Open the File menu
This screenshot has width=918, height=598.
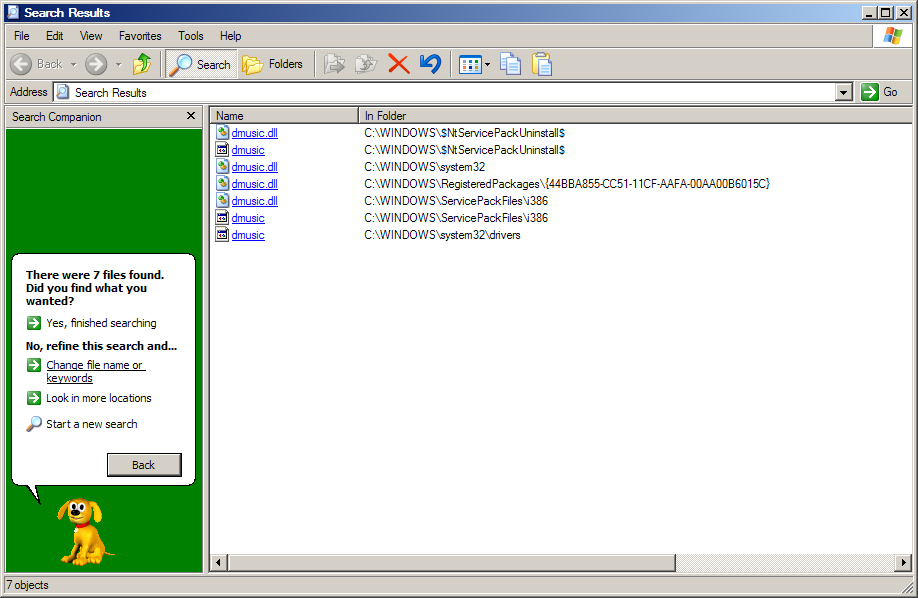[22, 36]
